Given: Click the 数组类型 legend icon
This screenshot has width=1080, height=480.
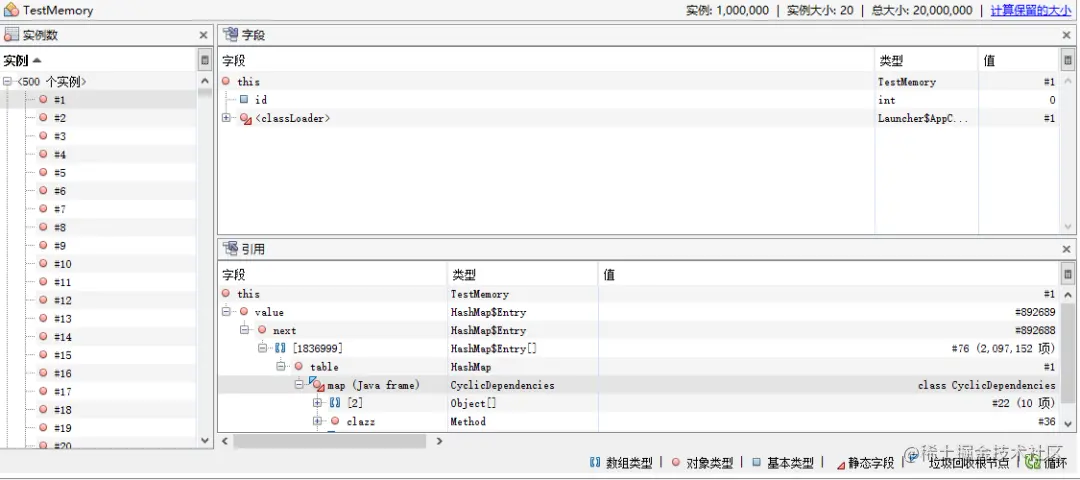Looking at the screenshot, I should [x=595, y=462].
